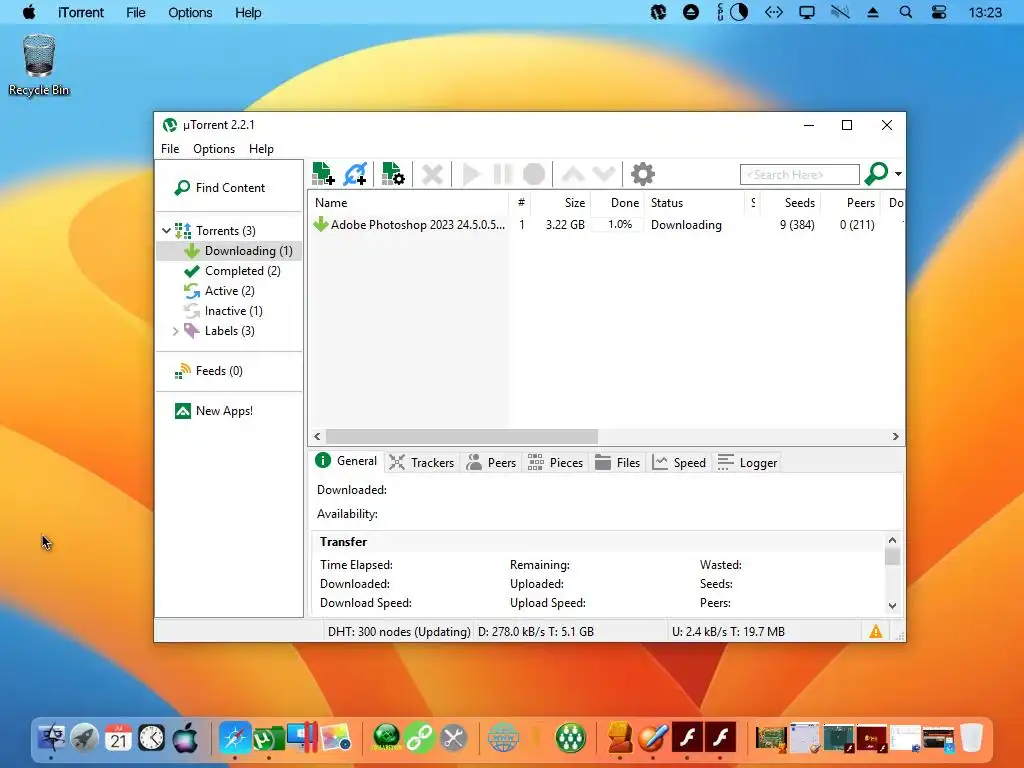Switch to the Peers tab
This screenshot has width=1024, height=768.
(x=492, y=462)
